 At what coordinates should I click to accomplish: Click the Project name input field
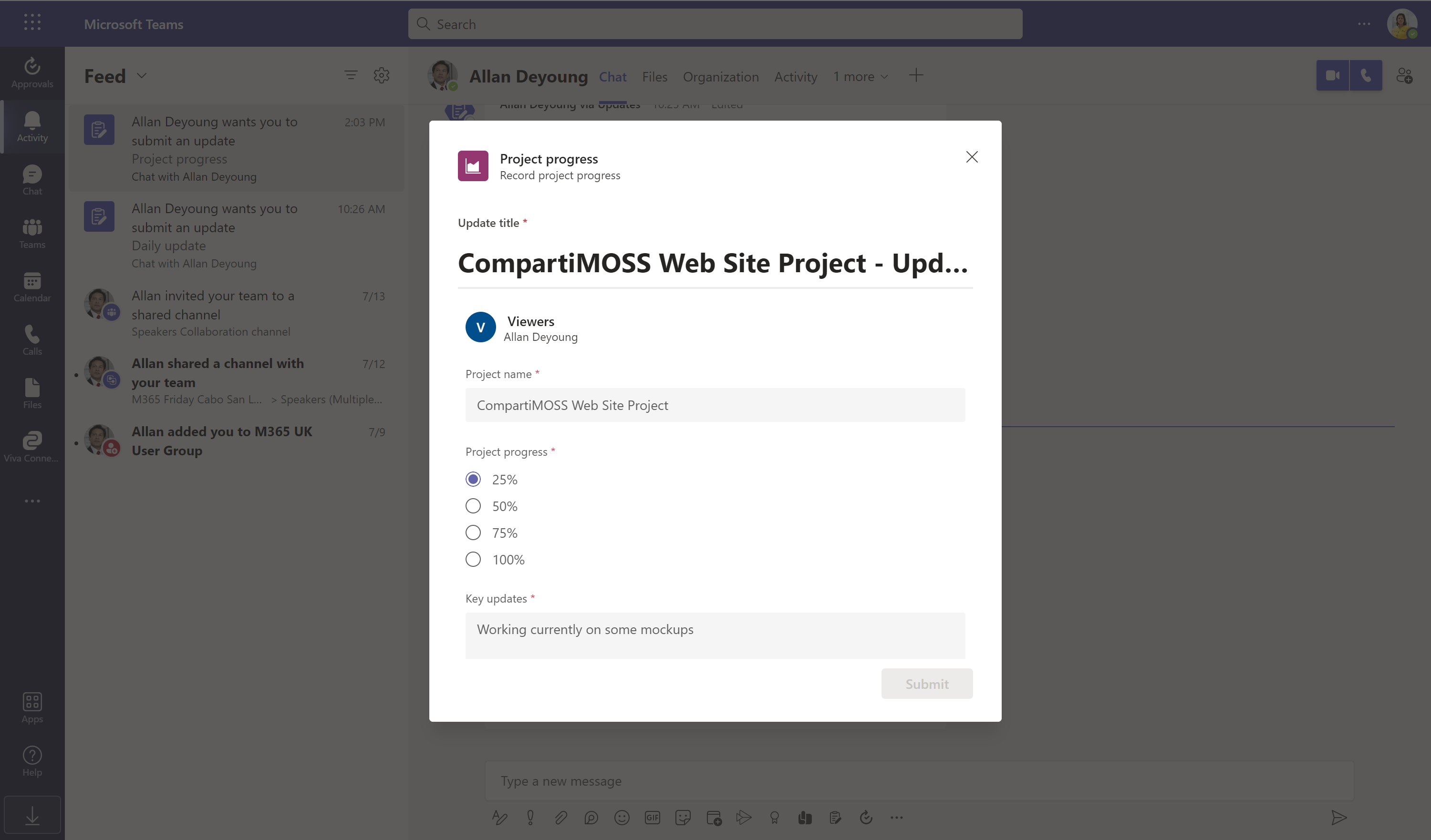(x=715, y=405)
